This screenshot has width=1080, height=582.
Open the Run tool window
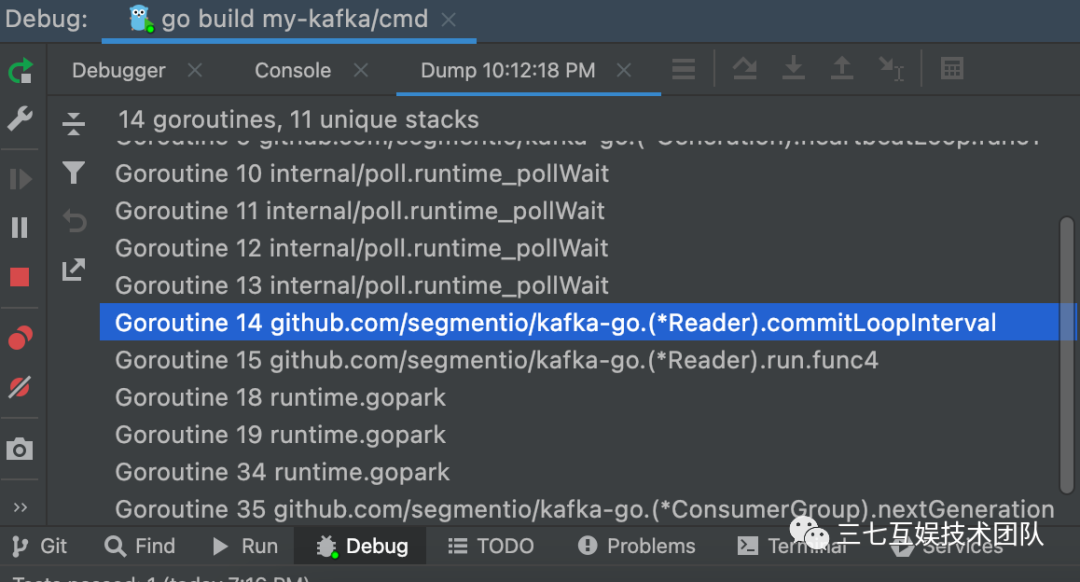tap(245, 546)
